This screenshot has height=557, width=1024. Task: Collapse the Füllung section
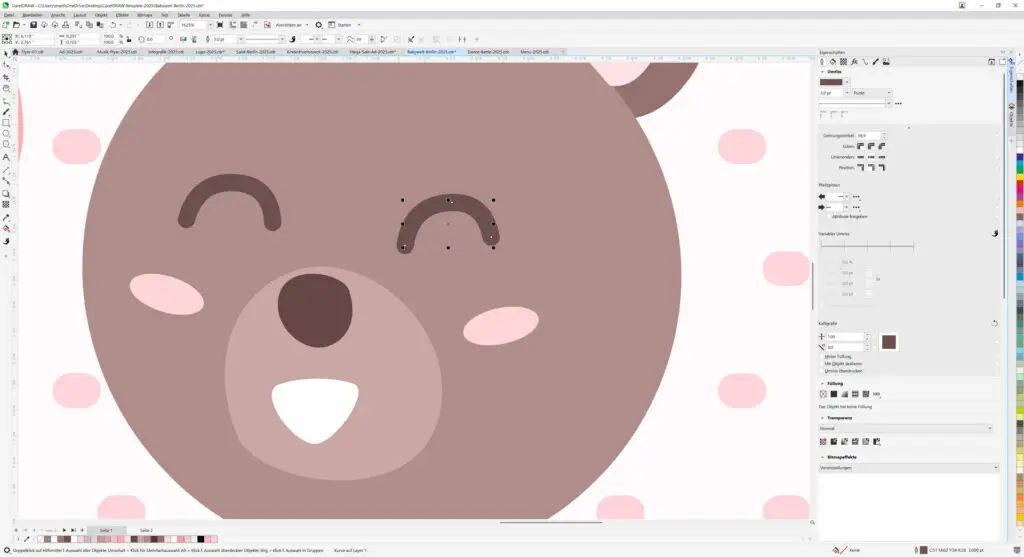coord(822,384)
